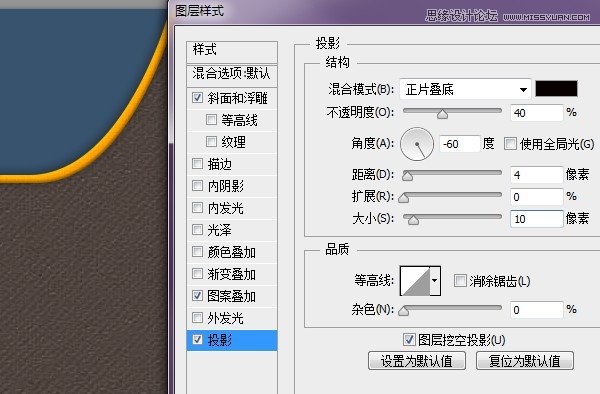Tick the 内阴影 checkbox

tap(197, 186)
